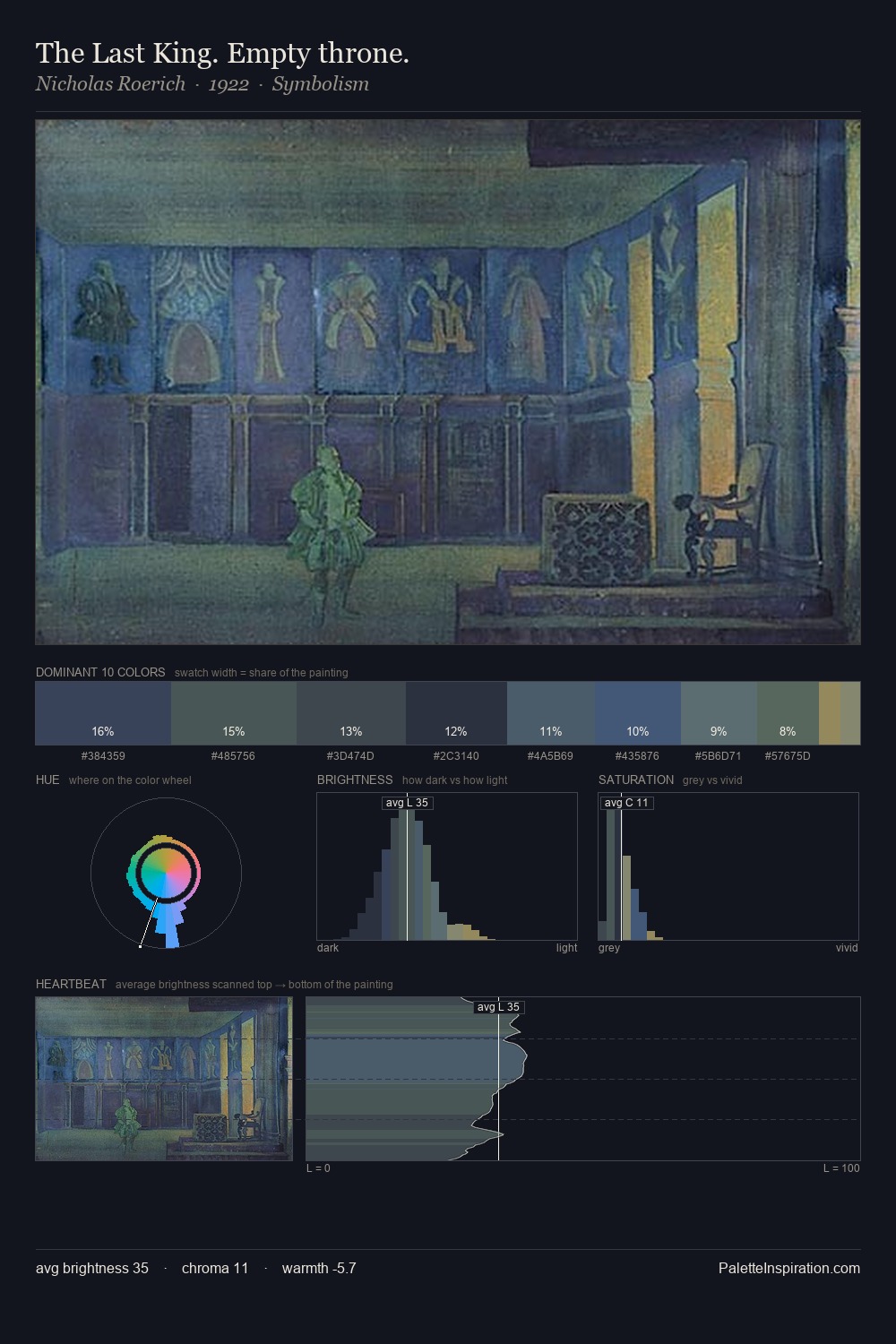
Task: Open the PaletteInspiration.com link
Action: tap(789, 1269)
